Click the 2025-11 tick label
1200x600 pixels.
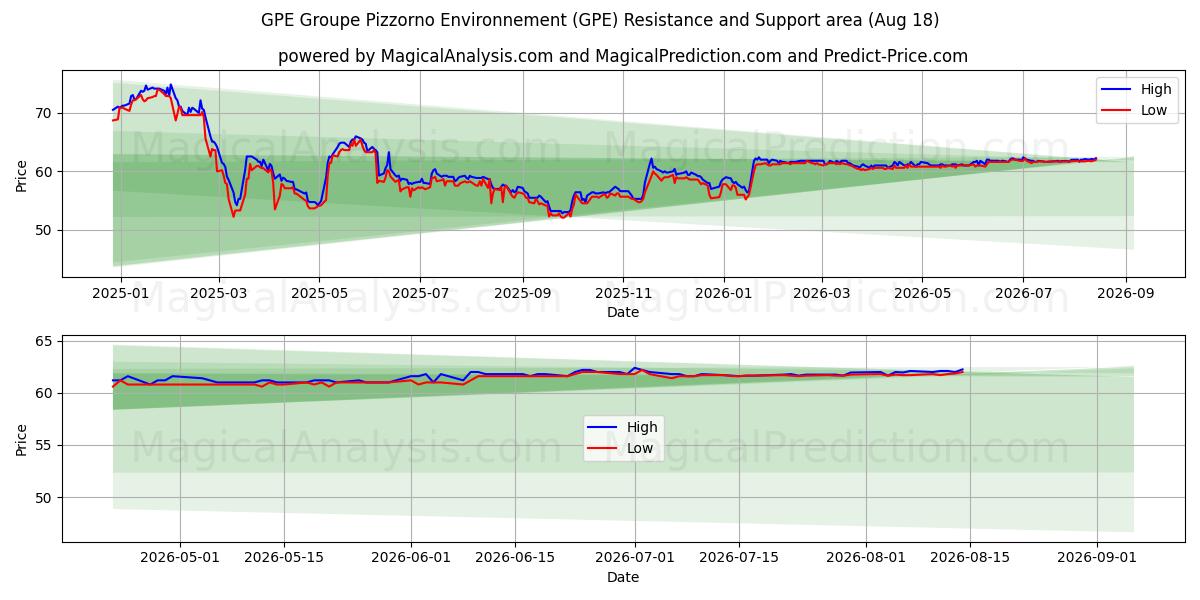(623, 293)
